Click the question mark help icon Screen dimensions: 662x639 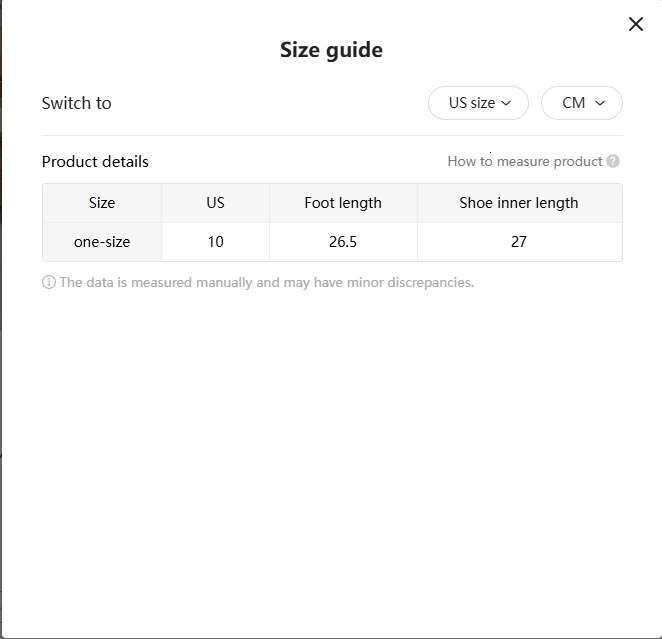tap(613, 161)
